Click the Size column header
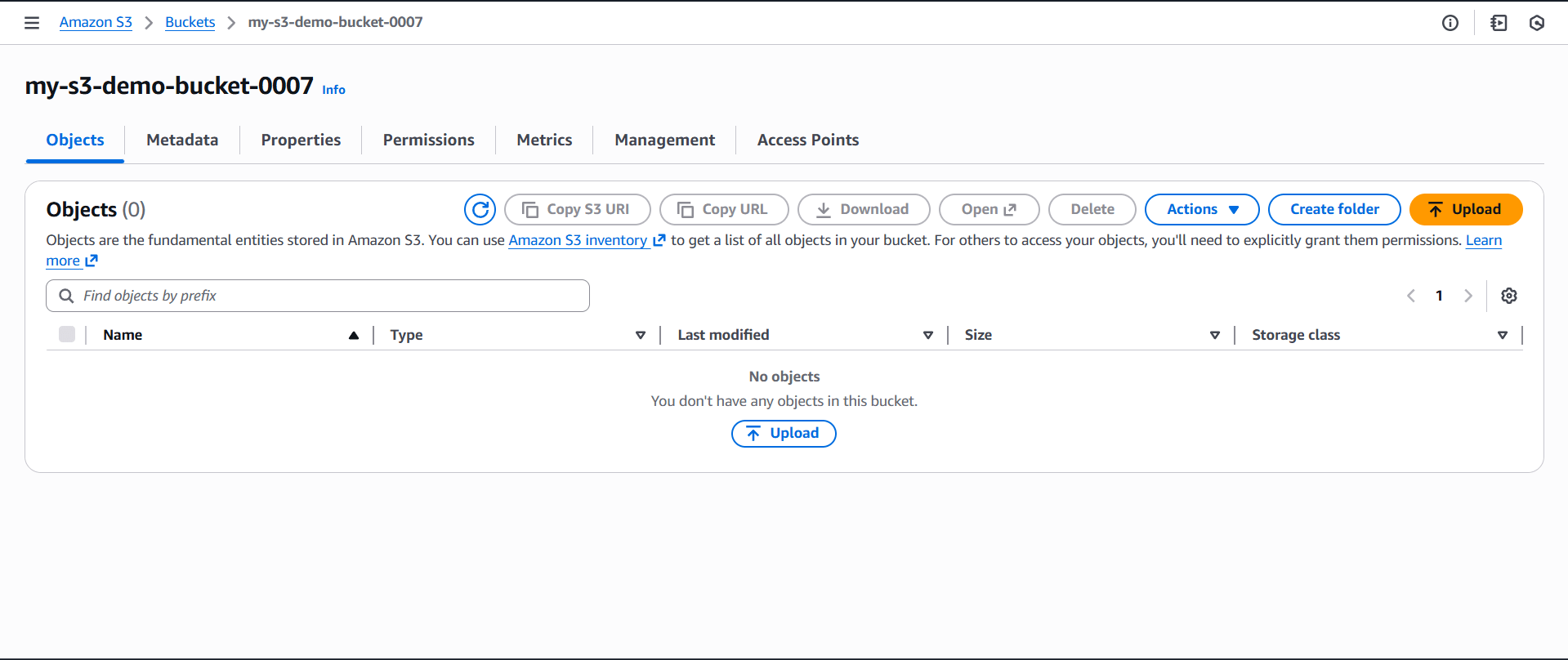 click(978, 335)
